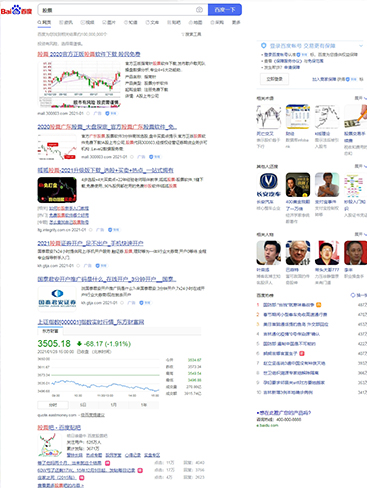Screen dimensions: 367x488
Task: Open the money-and-pencil thumbnail in 相关术语
Action: [356, 117]
